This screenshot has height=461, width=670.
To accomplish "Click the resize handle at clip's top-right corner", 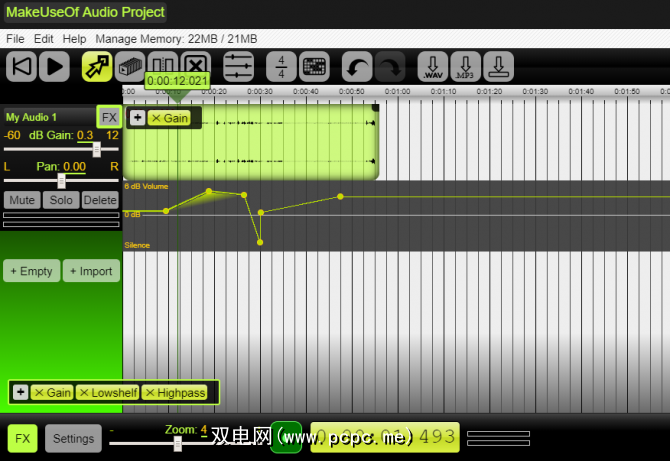I will pyautogui.click(x=375, y=108).
